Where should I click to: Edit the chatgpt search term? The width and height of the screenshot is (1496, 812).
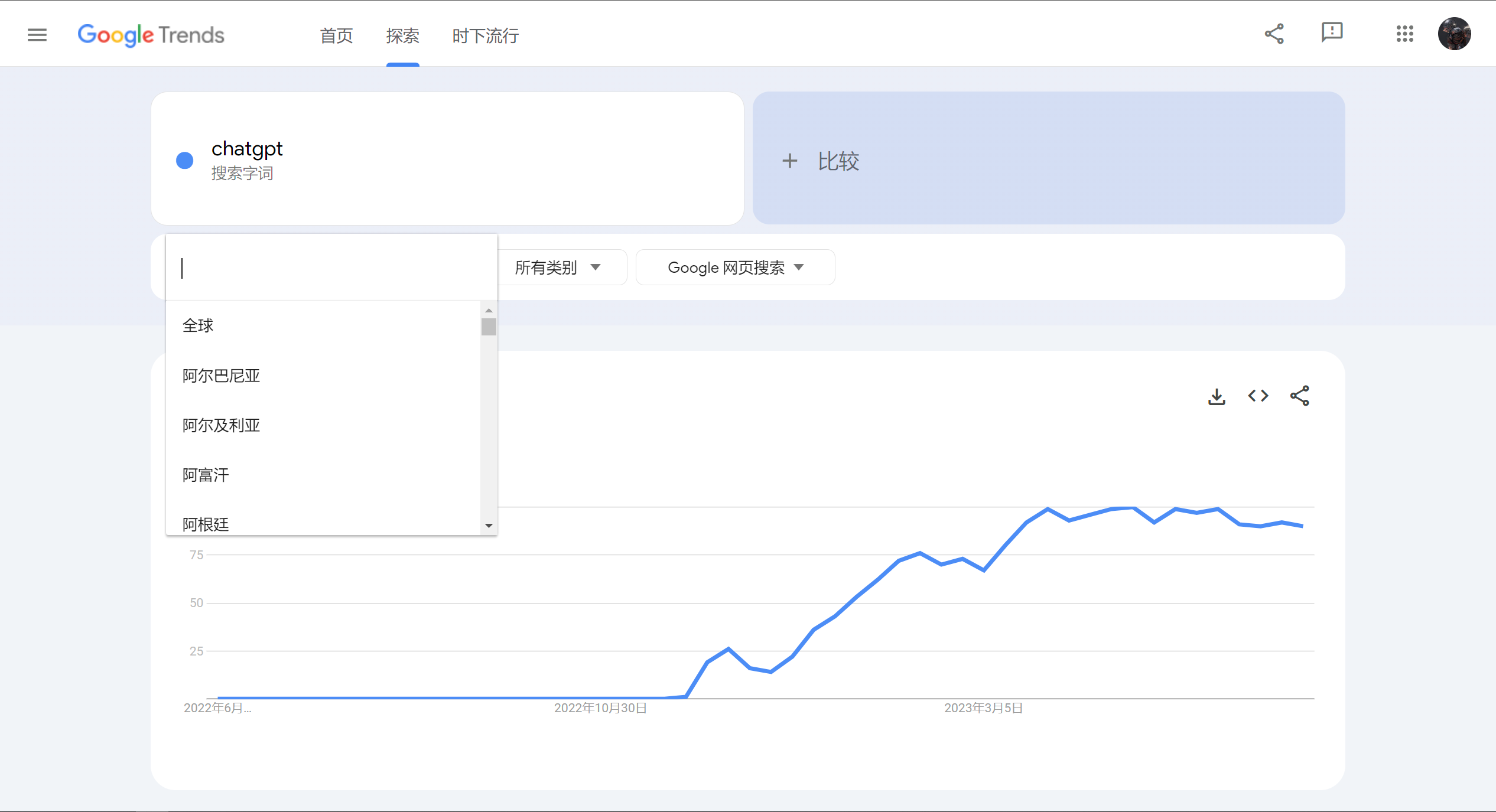pos(247,149)
